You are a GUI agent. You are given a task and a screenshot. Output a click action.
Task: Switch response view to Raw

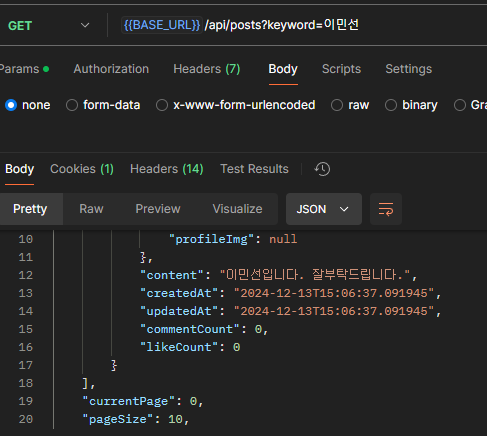point(91,209)
